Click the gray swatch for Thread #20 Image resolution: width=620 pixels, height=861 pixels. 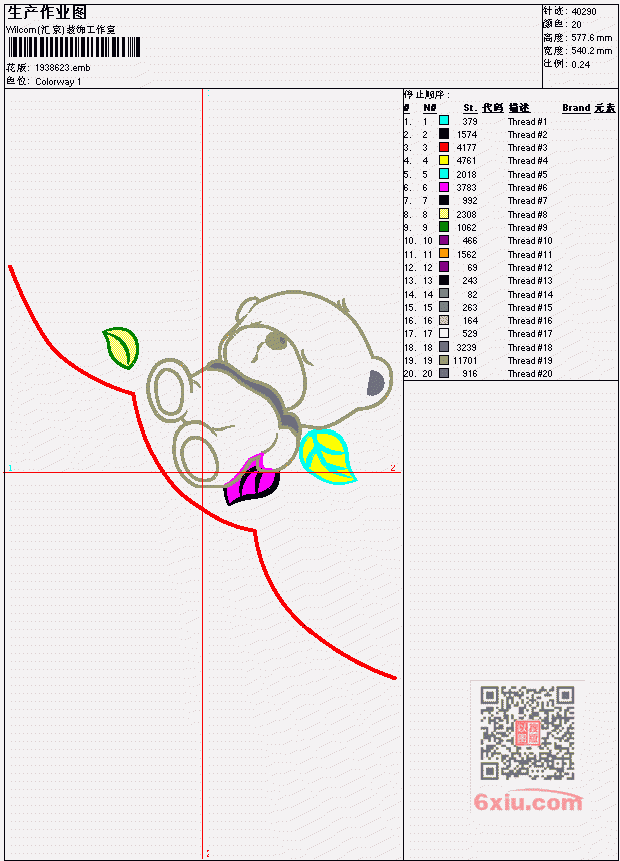point(444,373)
